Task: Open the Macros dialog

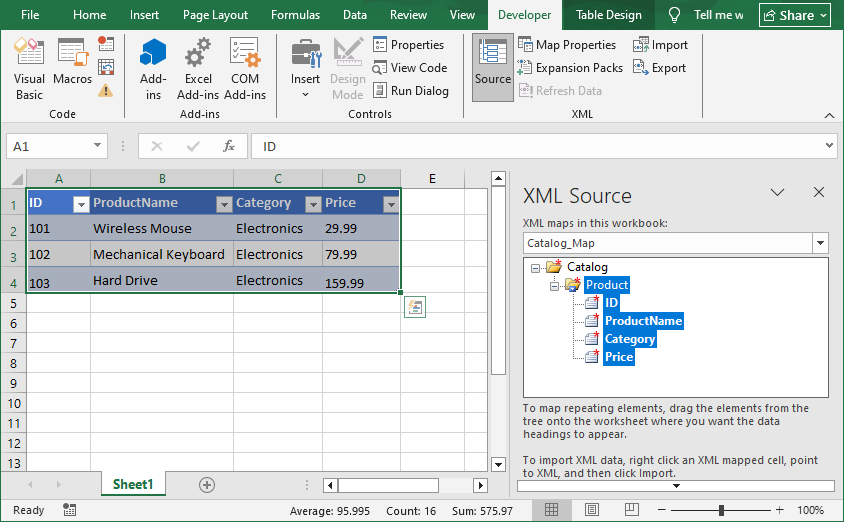Action: [x=73, y=61]
